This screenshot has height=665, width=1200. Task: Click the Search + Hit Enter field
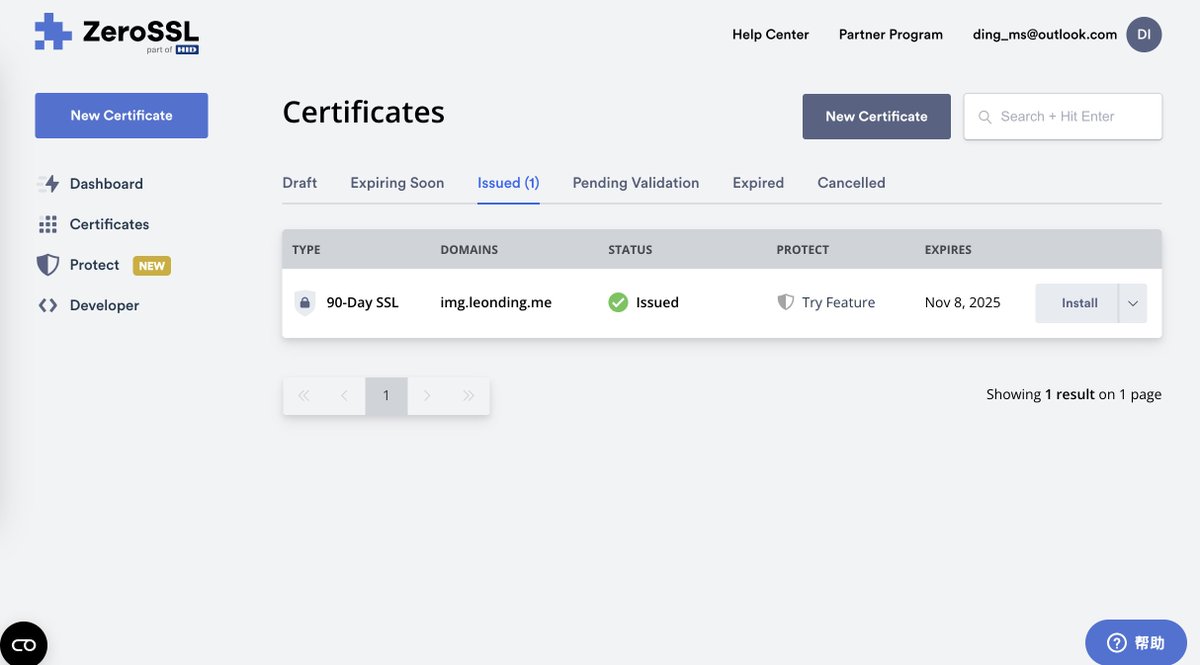[1063, 117]
